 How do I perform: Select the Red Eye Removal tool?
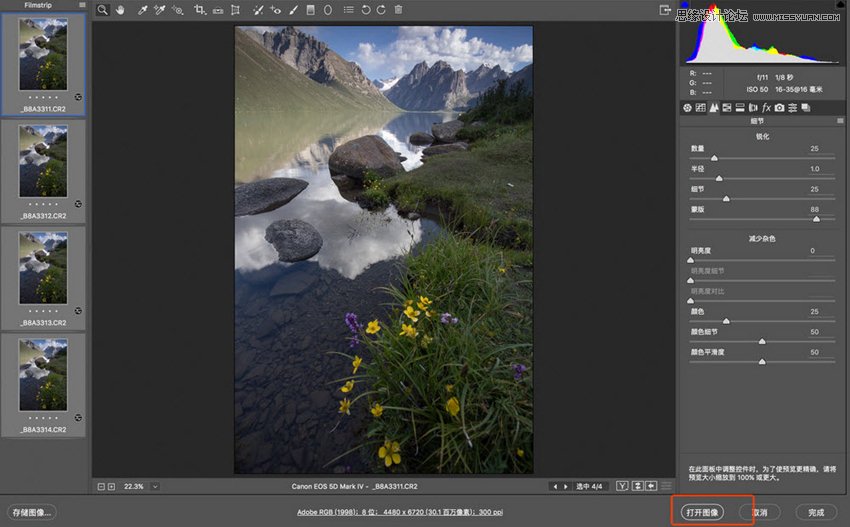275,10
